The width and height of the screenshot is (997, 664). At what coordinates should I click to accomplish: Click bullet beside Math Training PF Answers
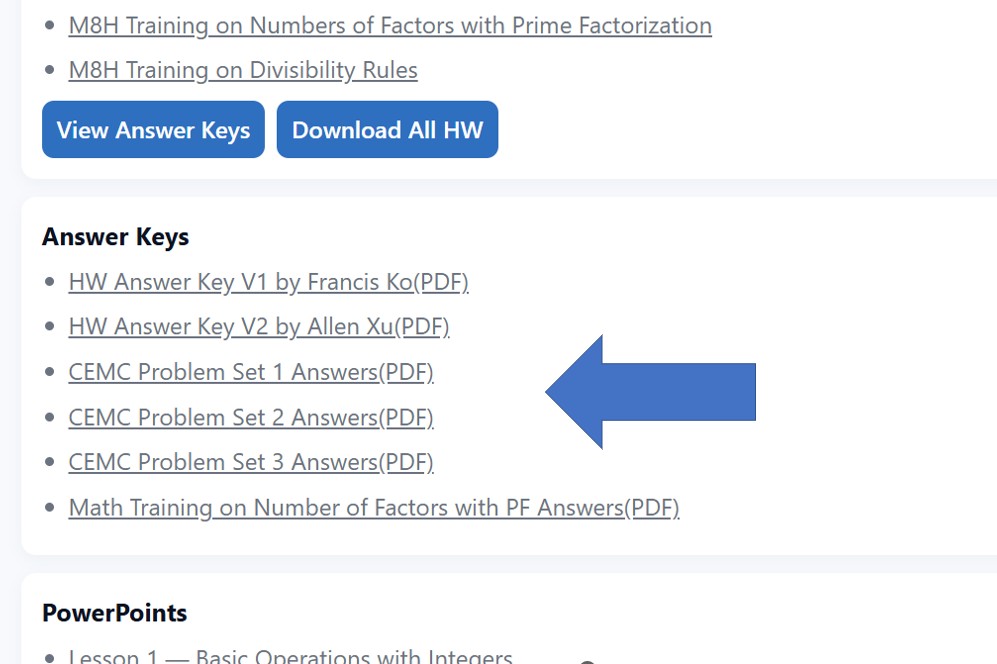pyautogui.click(x=51, y=508)
